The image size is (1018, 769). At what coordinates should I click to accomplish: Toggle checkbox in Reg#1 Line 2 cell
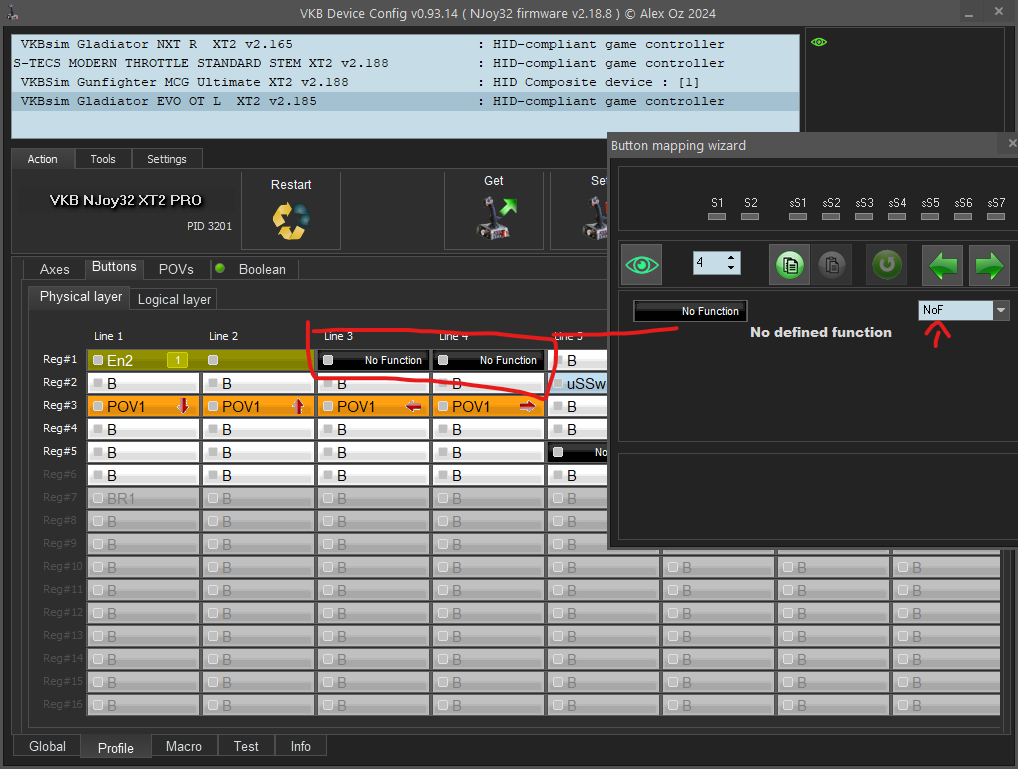pos(213,360)
